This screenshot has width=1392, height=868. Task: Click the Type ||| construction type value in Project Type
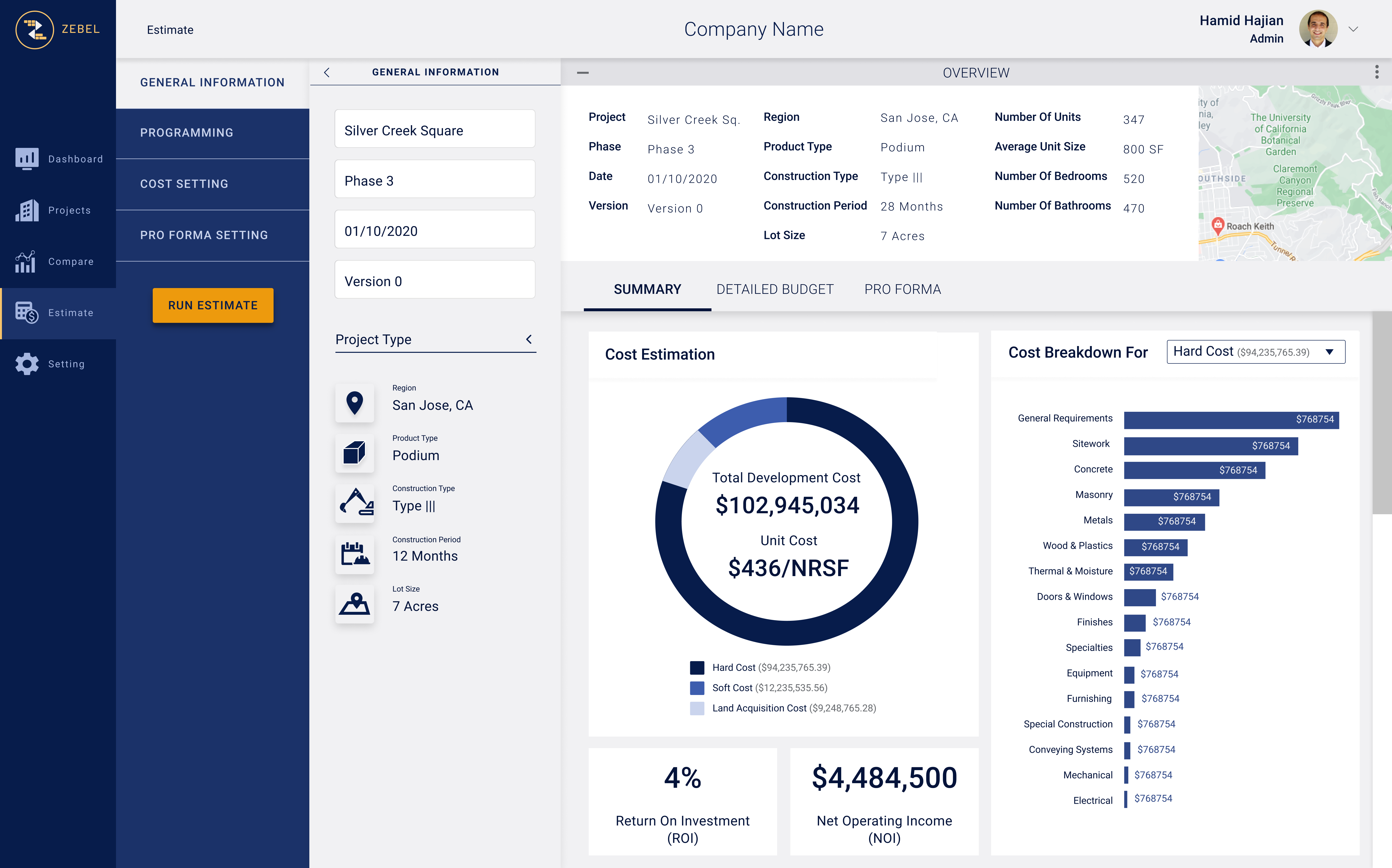414,506
